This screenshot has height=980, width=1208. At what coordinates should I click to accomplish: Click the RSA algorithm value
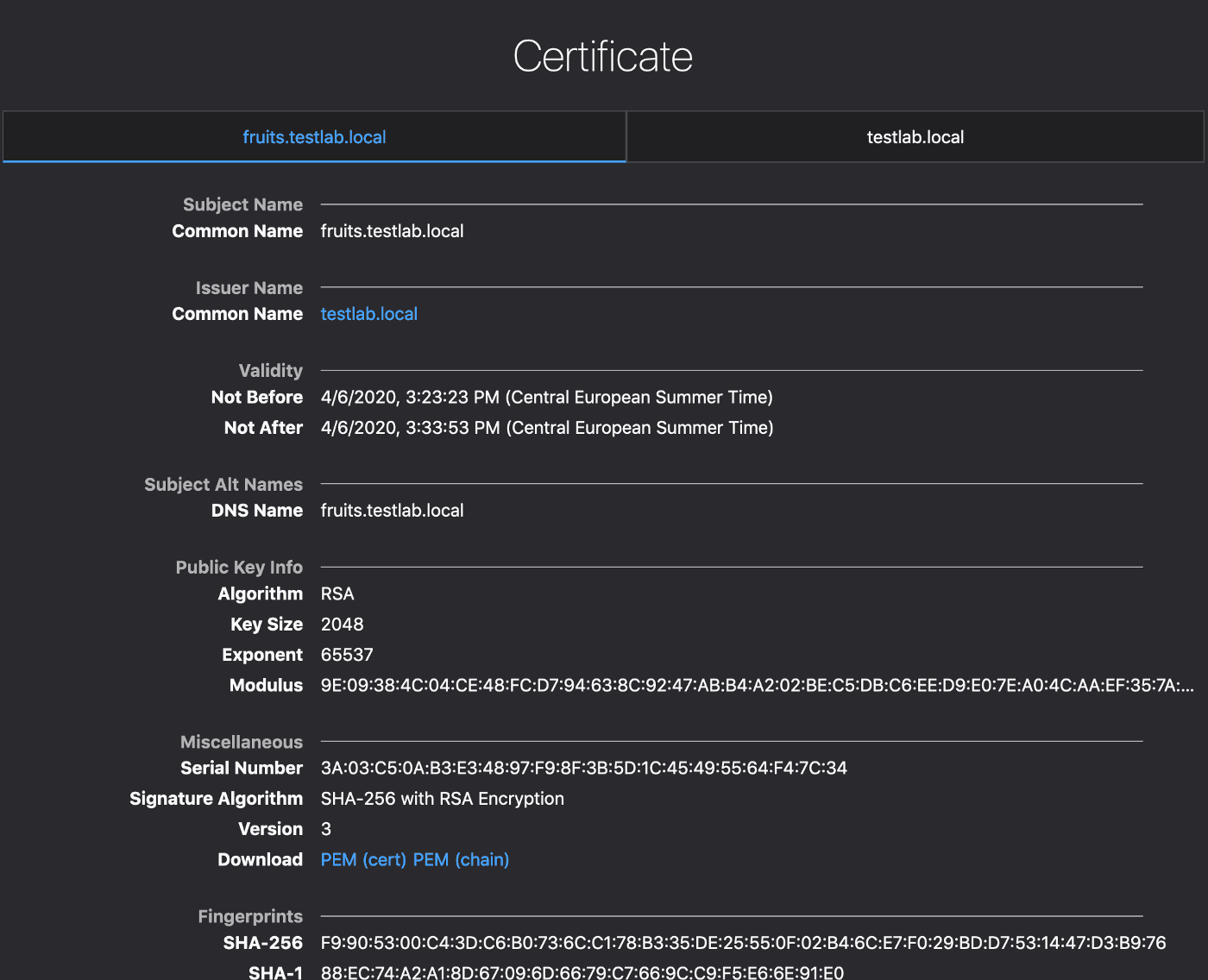click(x=337, y=594)
